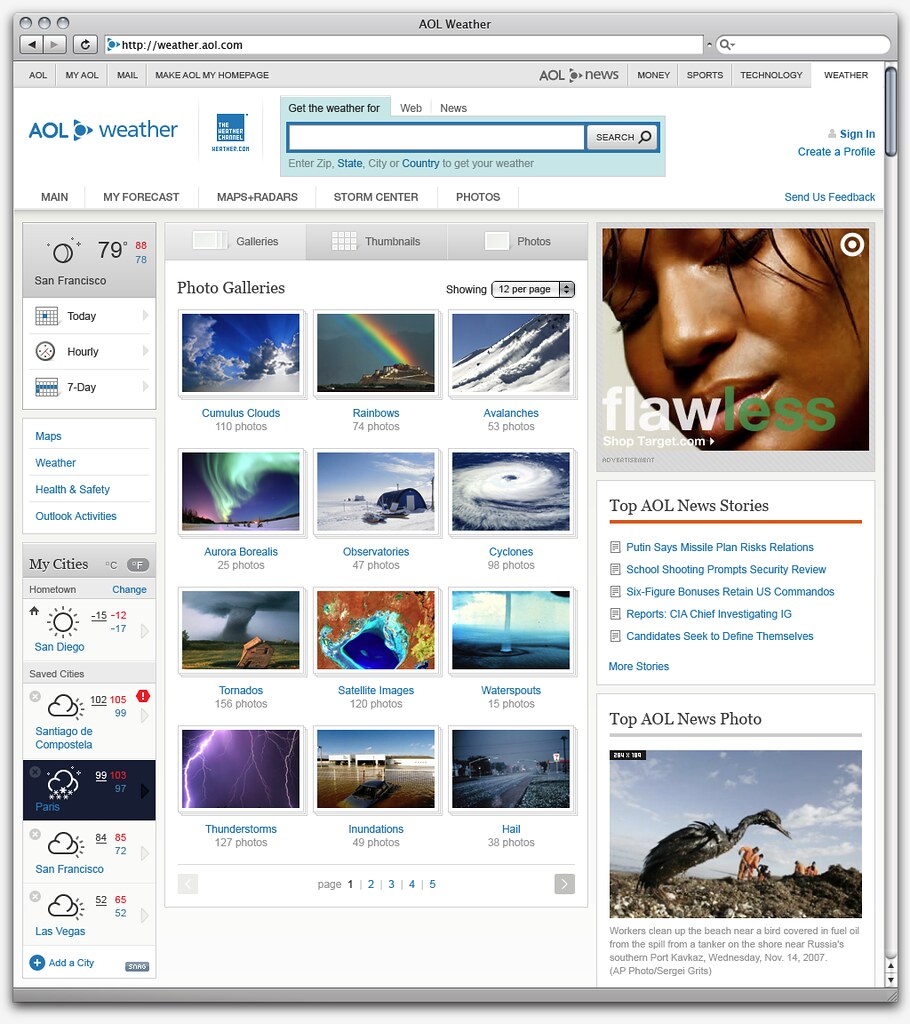Click the AOL weather logo
910x1024 pixels.
pyautogui.click(x=103, y=129)
